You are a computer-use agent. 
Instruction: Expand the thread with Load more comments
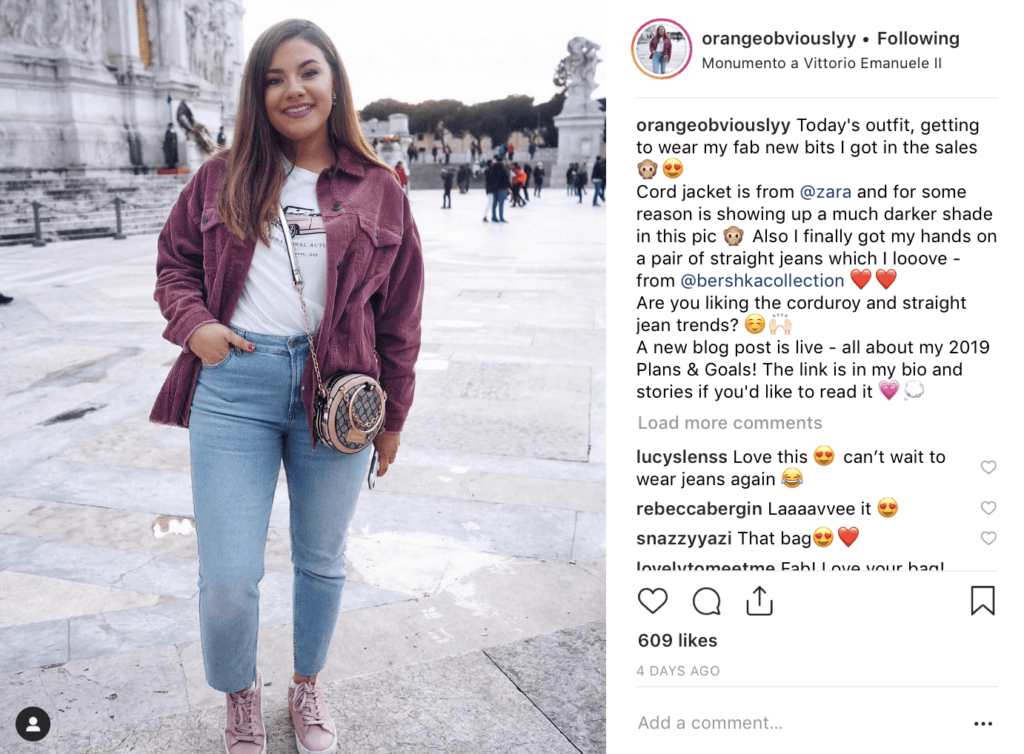729,423
